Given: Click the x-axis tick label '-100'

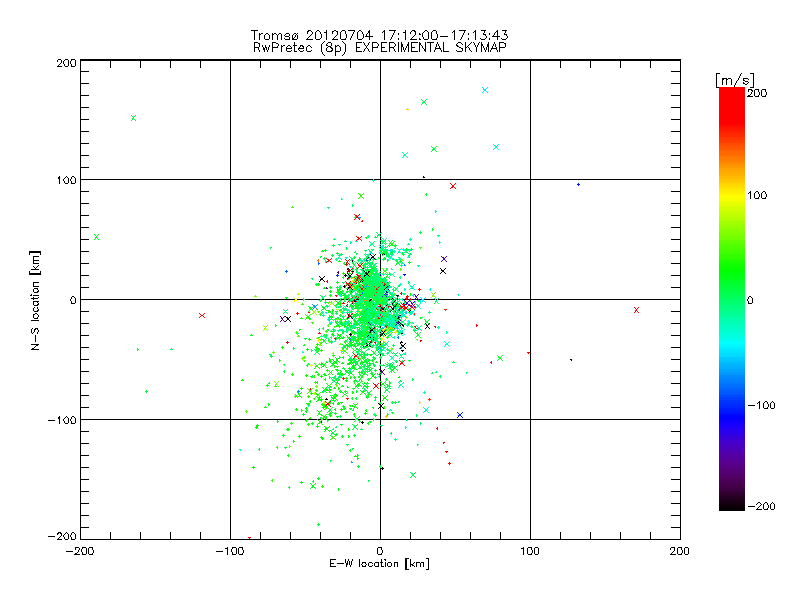Looking at the screenshot, I should click(230, 551).
